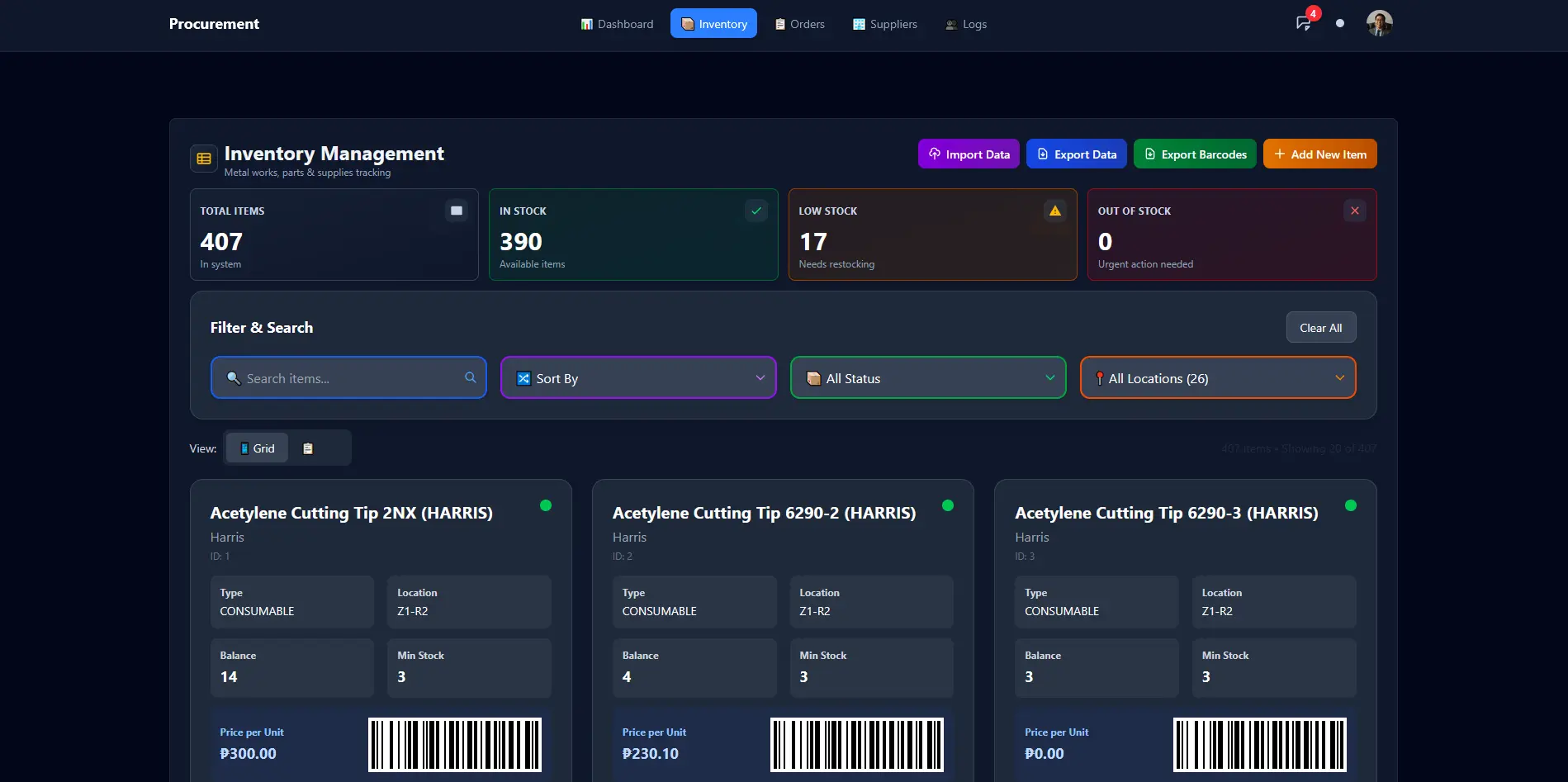Viewport: 1568px width, 782px height.
Task: Click the magnifier icon in the search field
Action: coord(470,377)
